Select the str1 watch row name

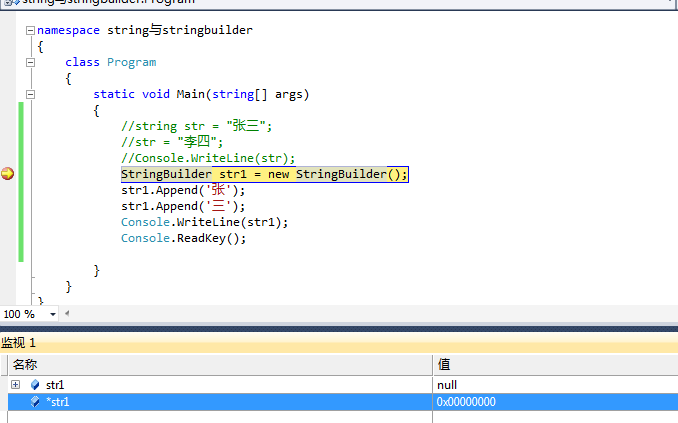pyautogui.click(x=55, y=385)
